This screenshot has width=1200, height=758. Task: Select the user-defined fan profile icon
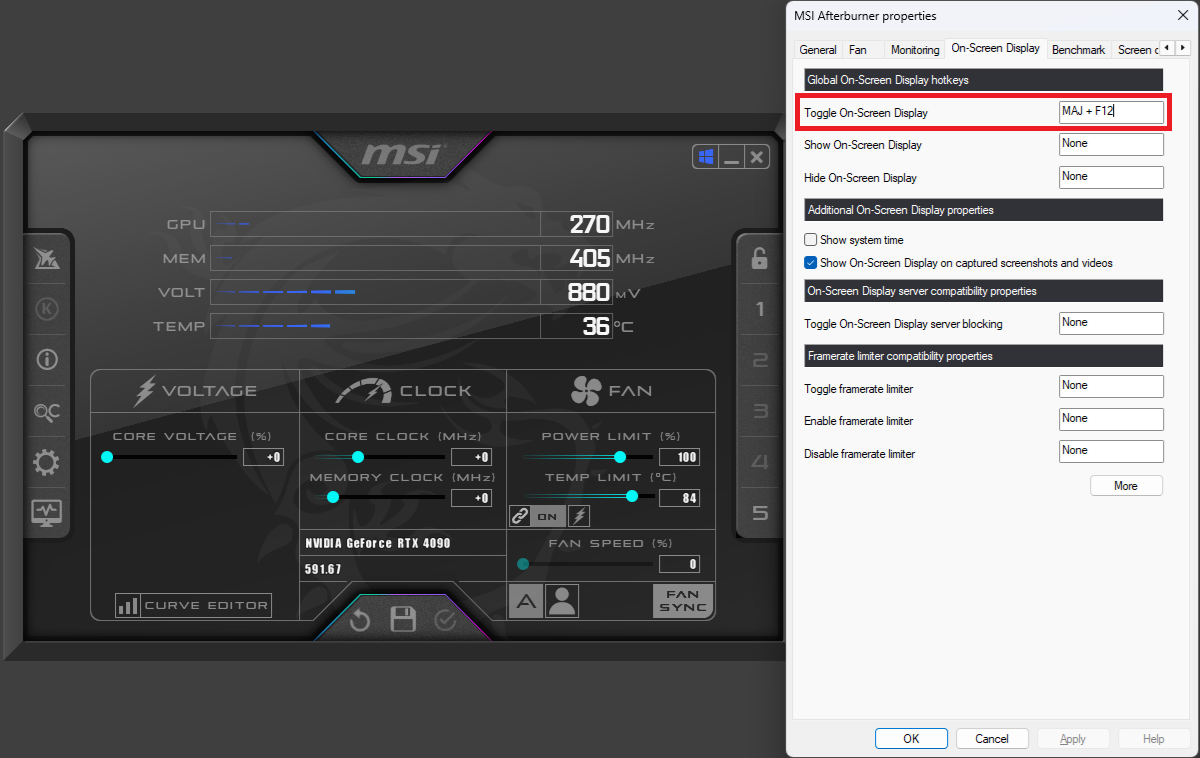pyautogui.click(x=561, y=600)
